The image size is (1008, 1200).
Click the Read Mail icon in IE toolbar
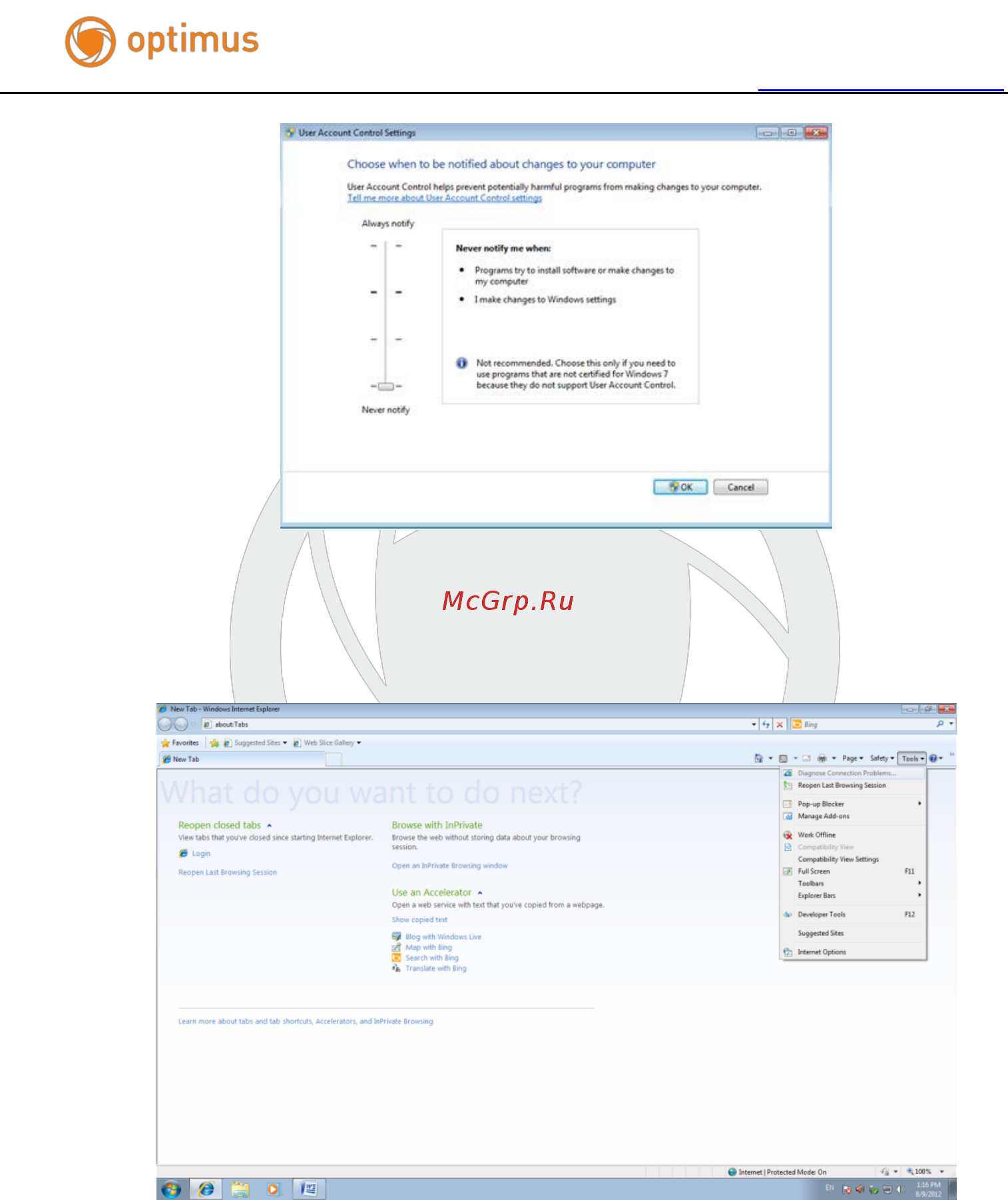807,758
